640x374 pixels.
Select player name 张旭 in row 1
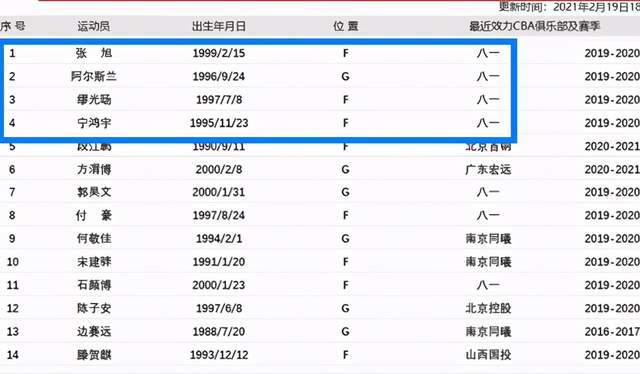93,53
